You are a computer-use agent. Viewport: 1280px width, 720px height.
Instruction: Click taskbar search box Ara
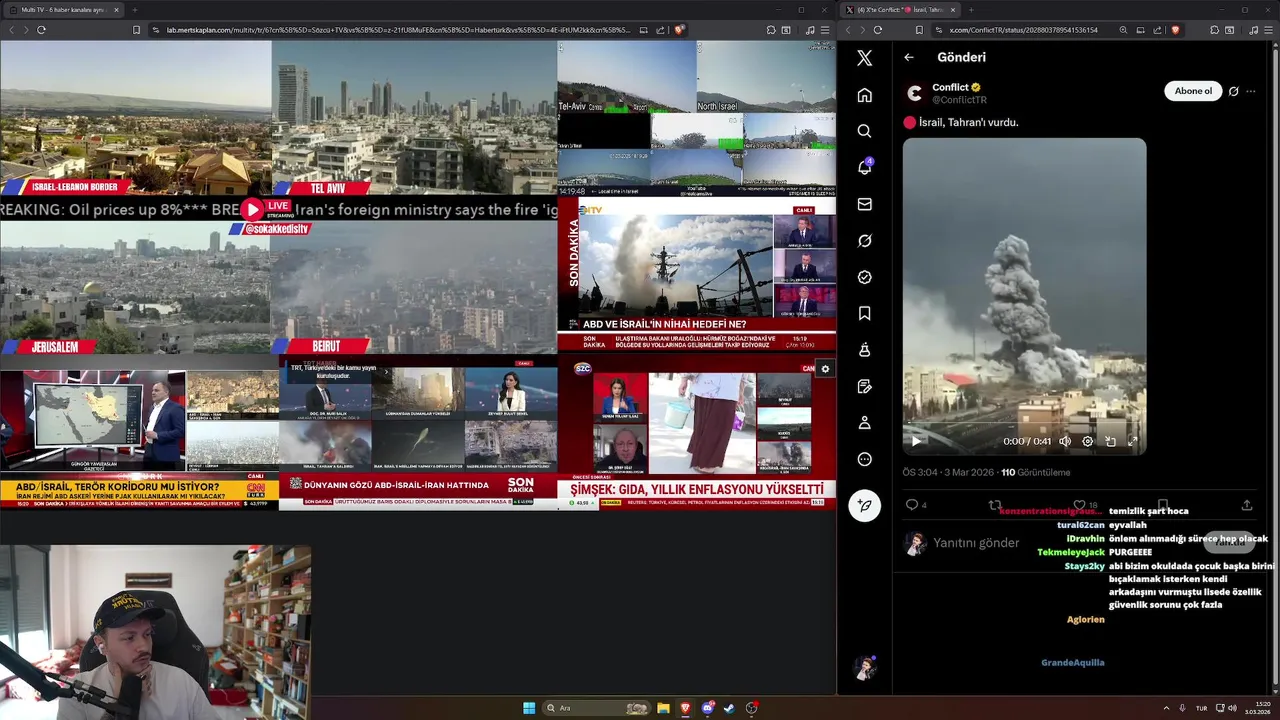tap(596, 708)
